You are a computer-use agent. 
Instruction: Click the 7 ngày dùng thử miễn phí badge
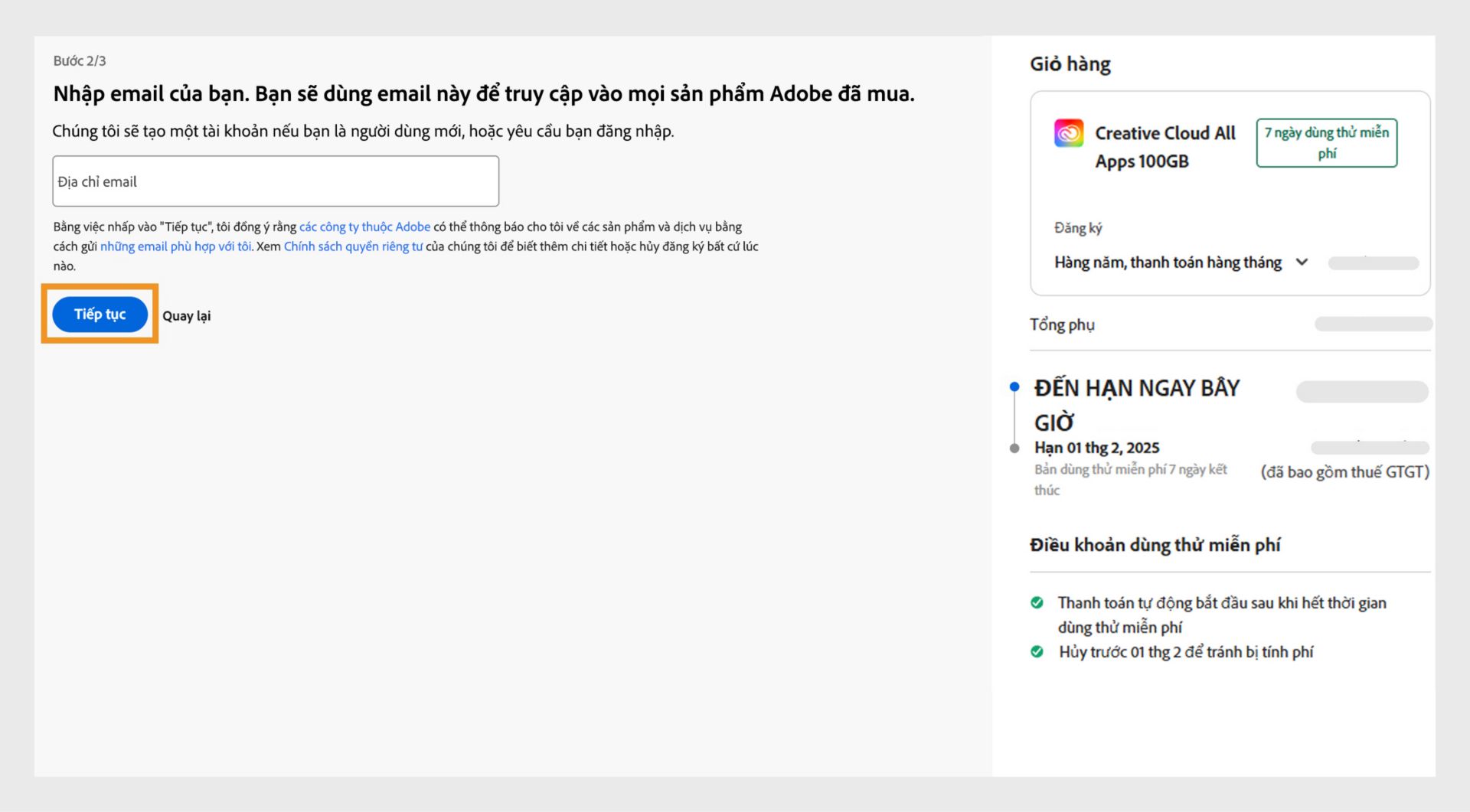click(1326, 142)
